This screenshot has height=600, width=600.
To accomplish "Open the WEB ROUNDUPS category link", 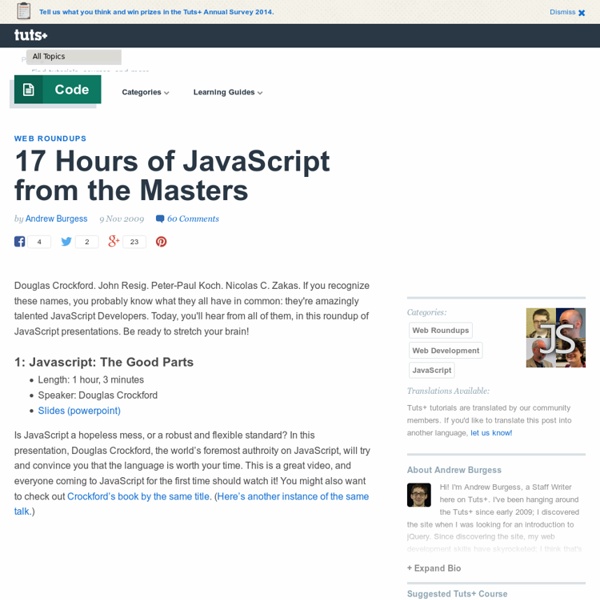I will [x=50, y=139].
